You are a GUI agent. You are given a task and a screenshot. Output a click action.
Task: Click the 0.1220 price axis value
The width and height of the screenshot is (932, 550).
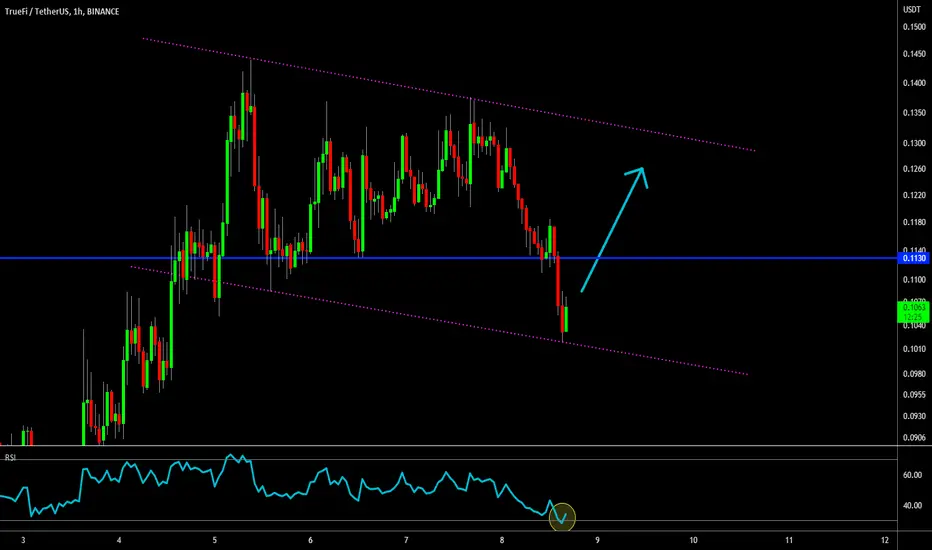pyautogui.click(x=914, y=196)
